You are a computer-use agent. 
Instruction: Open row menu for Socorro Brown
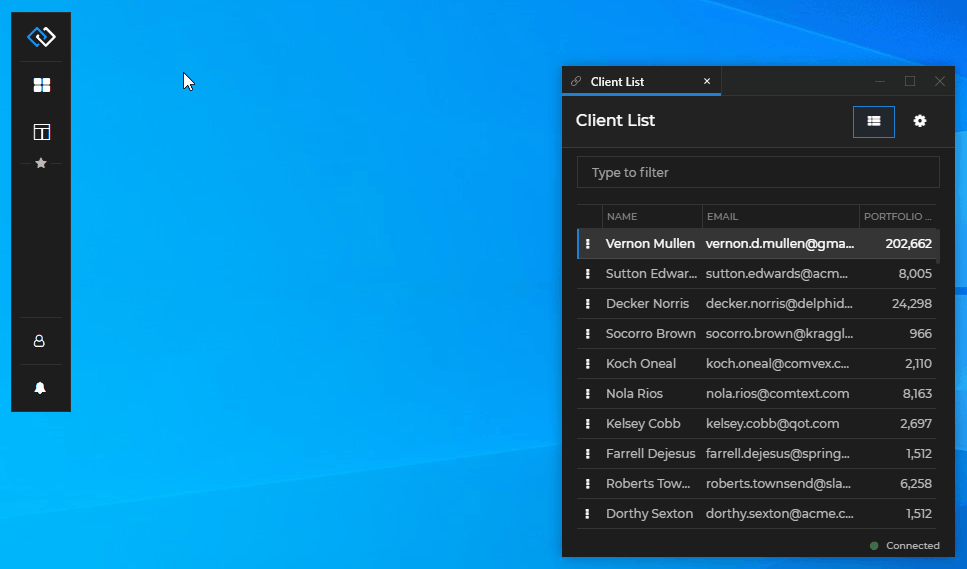(x=588, y=334)
